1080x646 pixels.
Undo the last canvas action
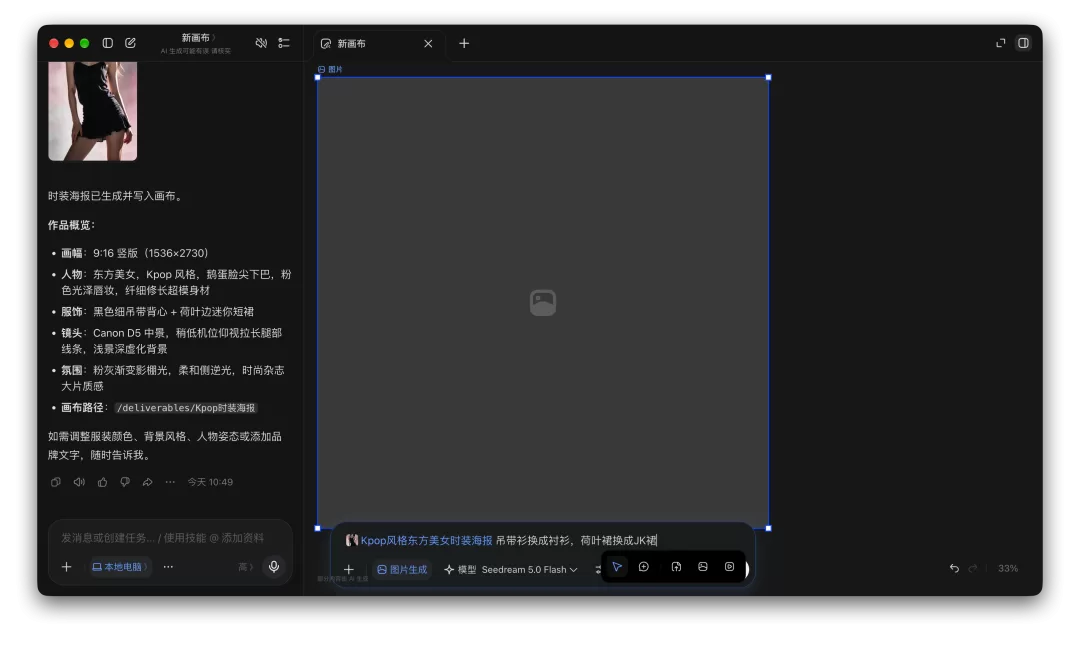tap(954, 568)
